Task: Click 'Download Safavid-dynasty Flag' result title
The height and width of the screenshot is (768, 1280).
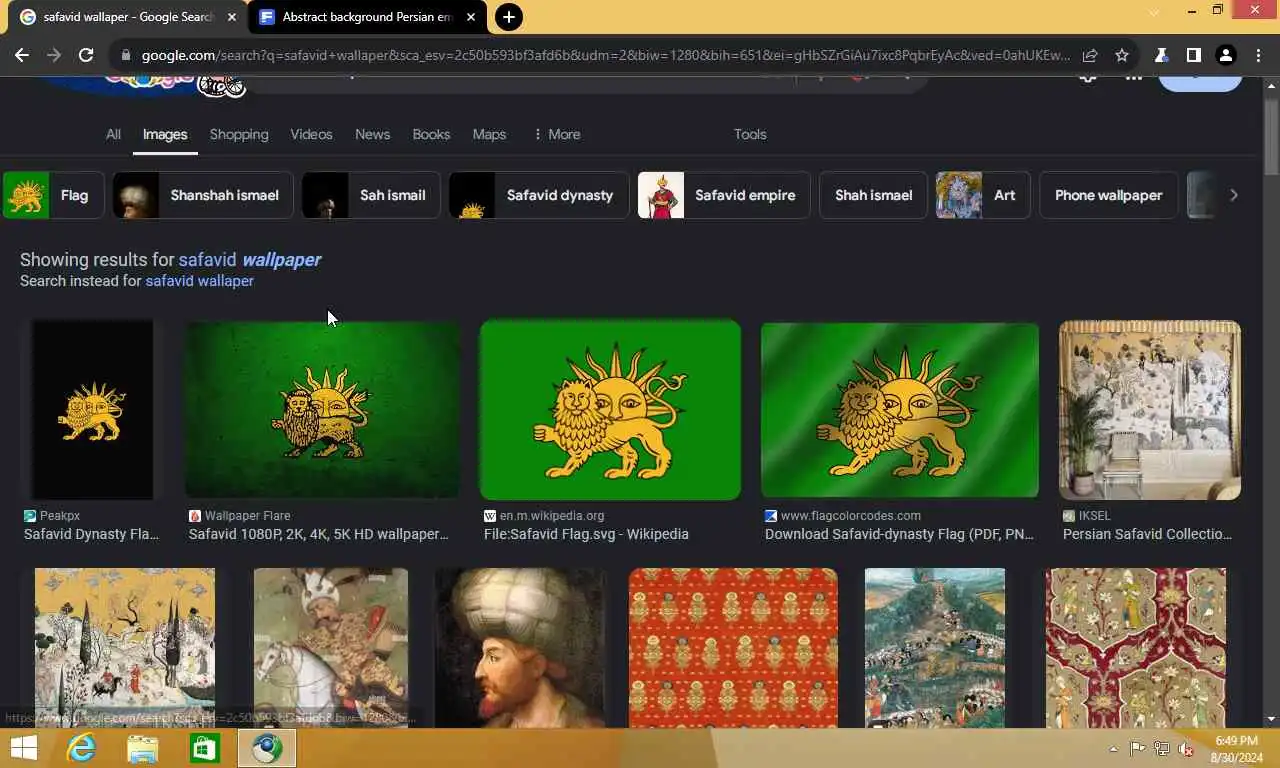Action: (x=899, y=534)
